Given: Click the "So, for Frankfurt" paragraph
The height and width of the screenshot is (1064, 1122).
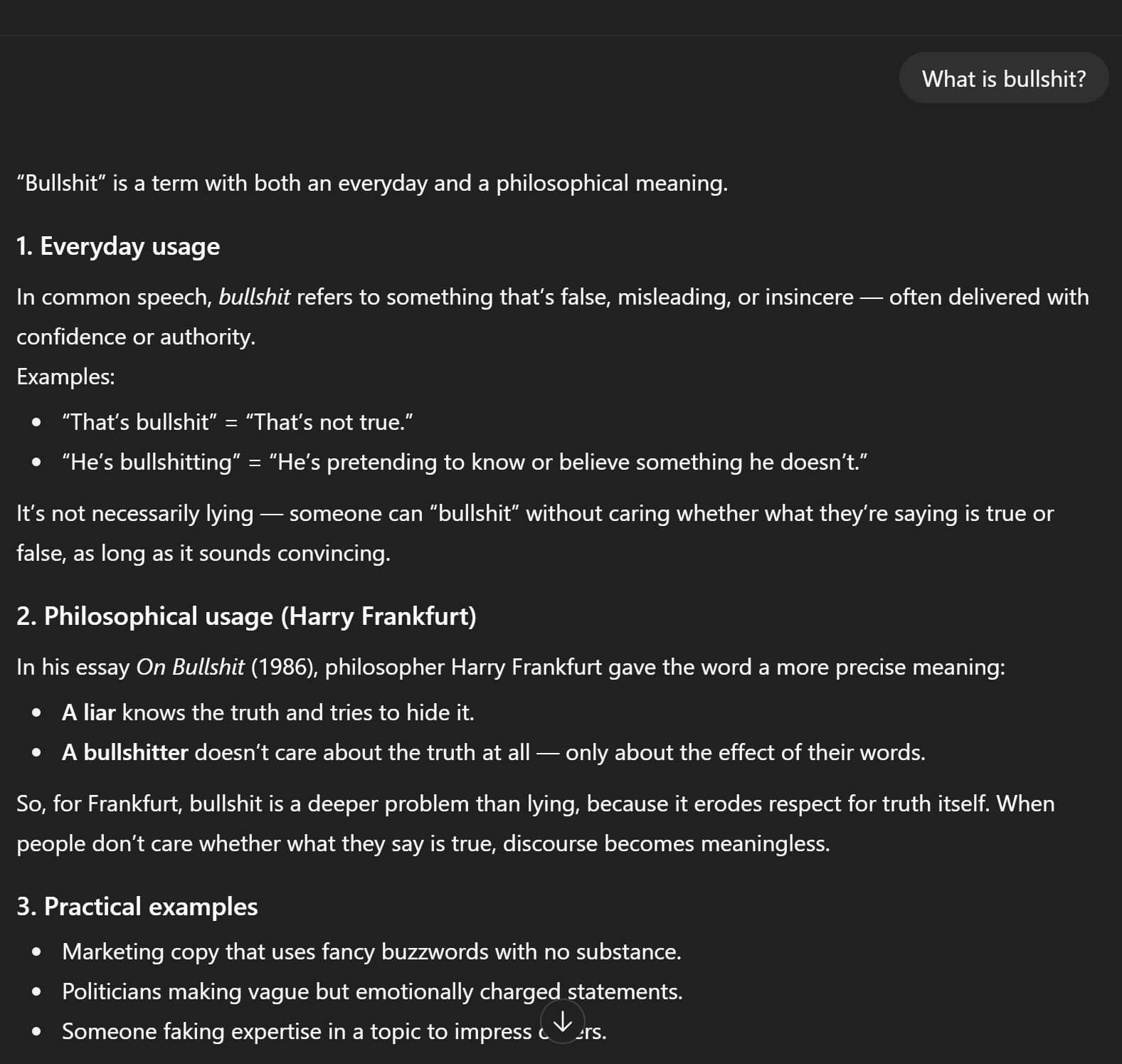Looking at the screenshot, I should [x=534, y=804].
